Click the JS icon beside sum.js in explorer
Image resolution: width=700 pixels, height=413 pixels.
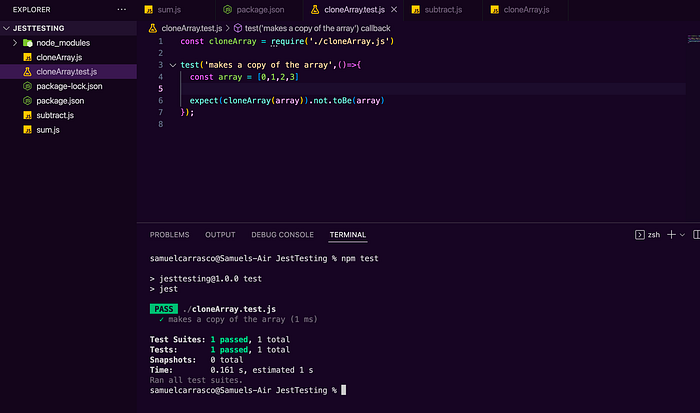click(x=28, y=130)
